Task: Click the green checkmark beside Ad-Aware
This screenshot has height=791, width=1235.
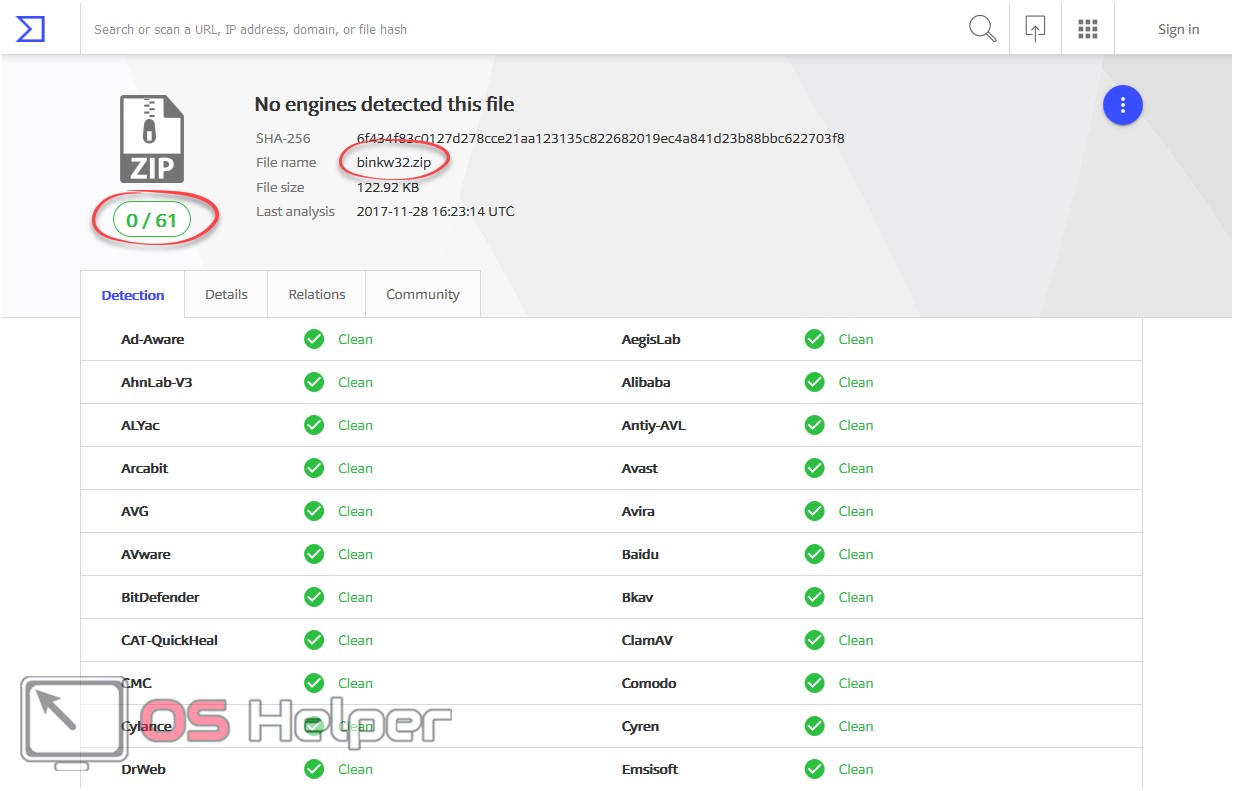Action: click(314, 340)
